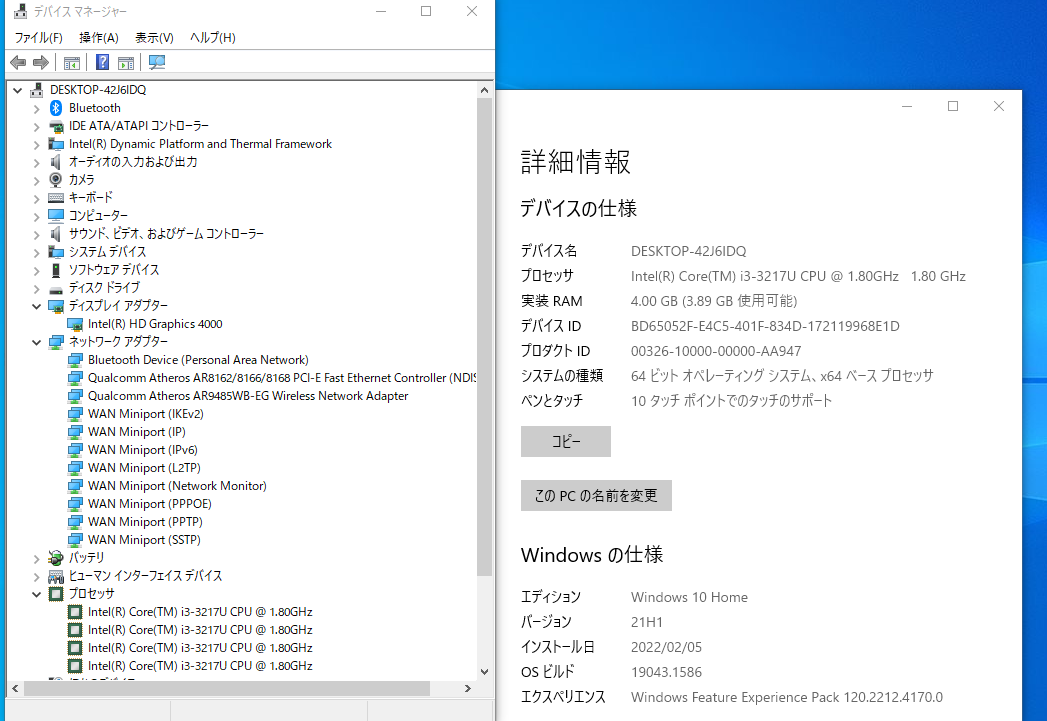Open the Action (操作(A)) menu
The width and height of the screenshot is (1047, 721).
[x=99, y=37]
